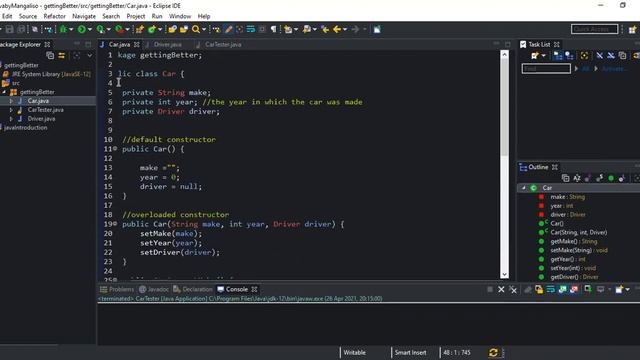Click the Save All icon in toolbar
This screenshot has height=360, width=640.
21,29
